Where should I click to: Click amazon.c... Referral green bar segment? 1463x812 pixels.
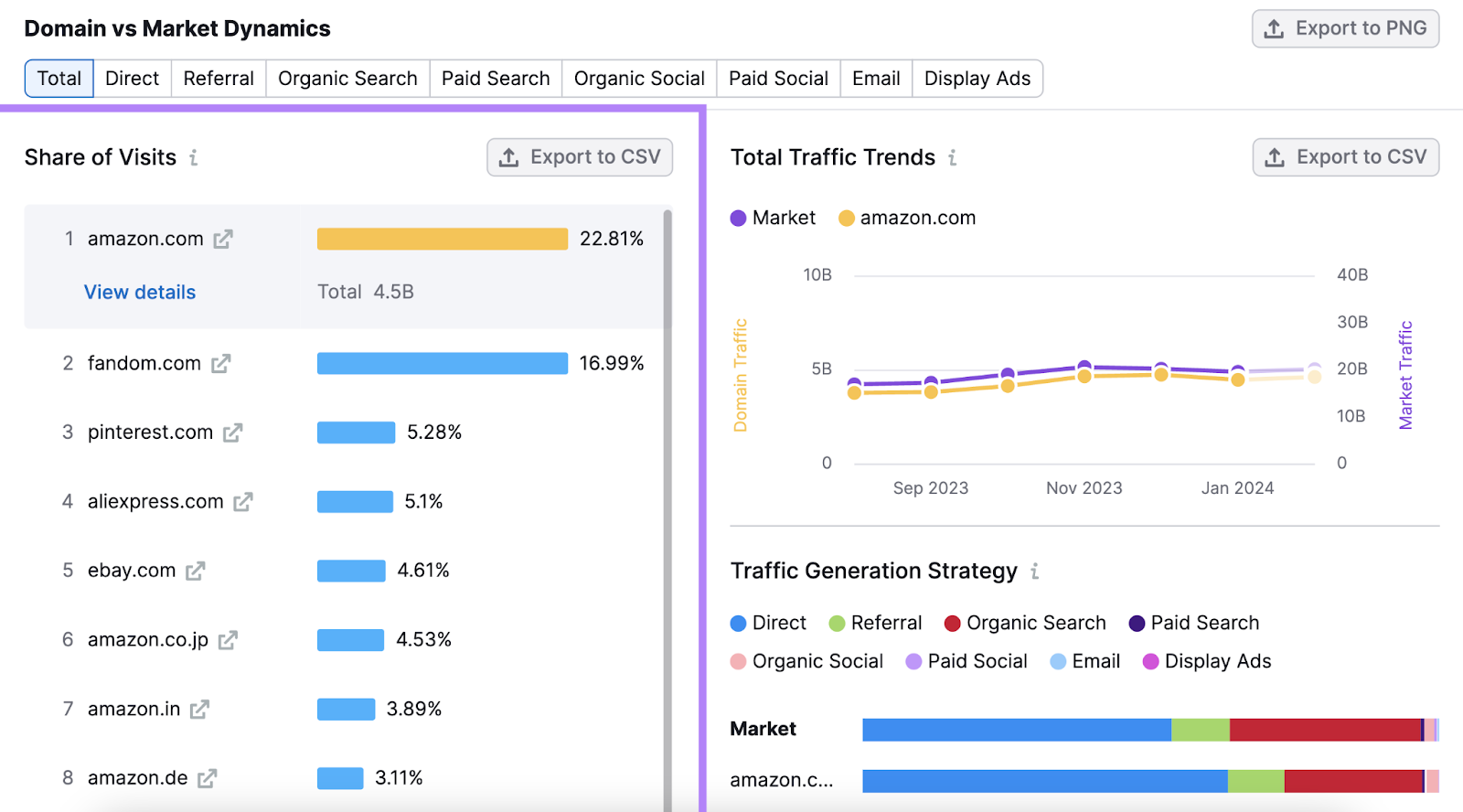pyautogui.click(x=1256, y=781)
